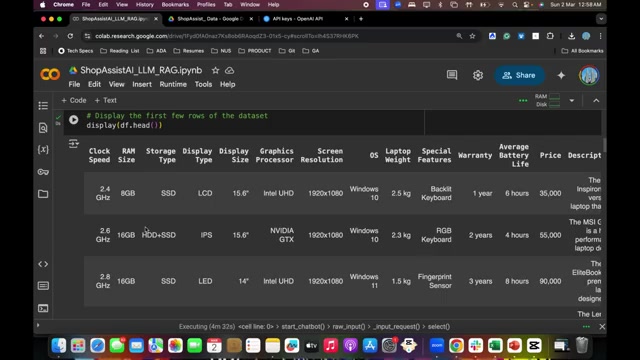Open the comments icon in Colab header
Viewport: 640px width, 360px height.
tap(452, 75)
